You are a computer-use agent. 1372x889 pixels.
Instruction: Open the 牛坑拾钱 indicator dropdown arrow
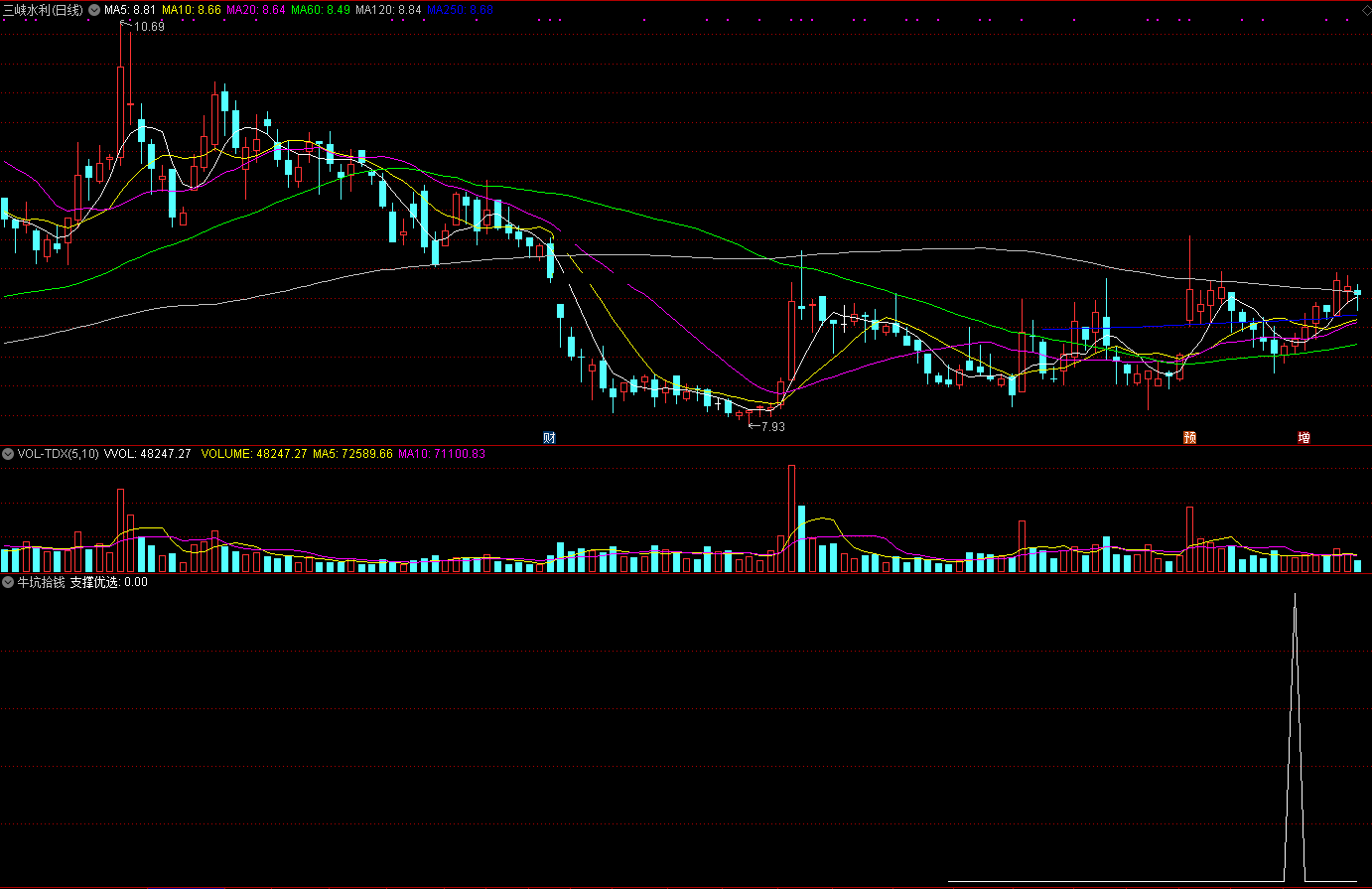tap(8, 582)
